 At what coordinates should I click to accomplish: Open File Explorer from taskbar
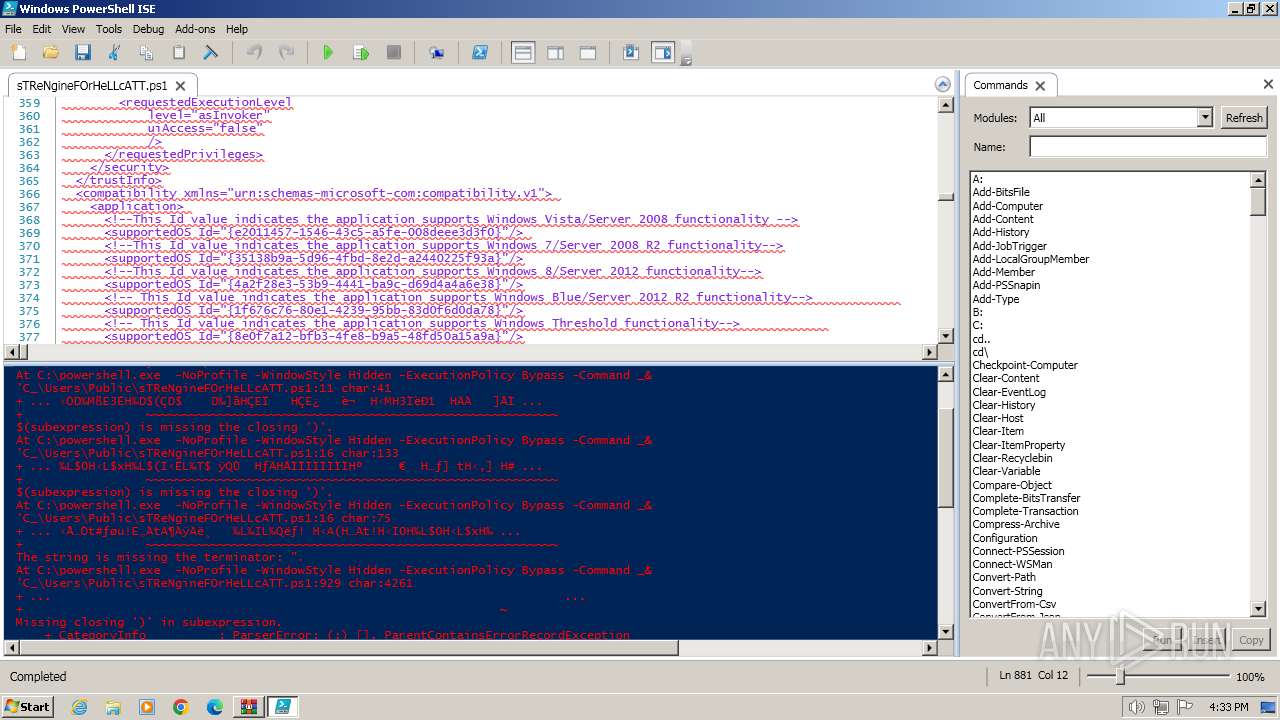(113, 707)
